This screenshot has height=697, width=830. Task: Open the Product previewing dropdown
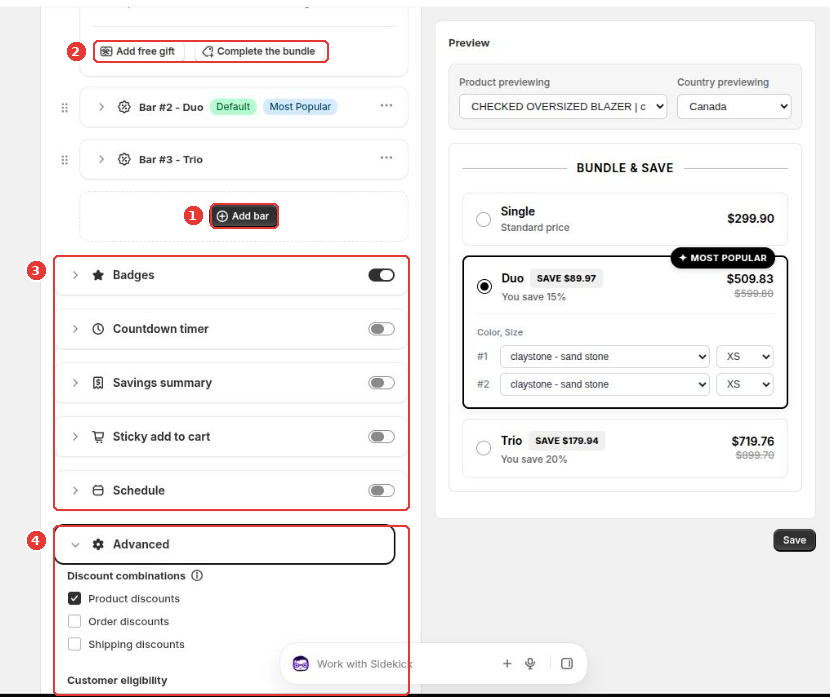(x=563, y=106)
